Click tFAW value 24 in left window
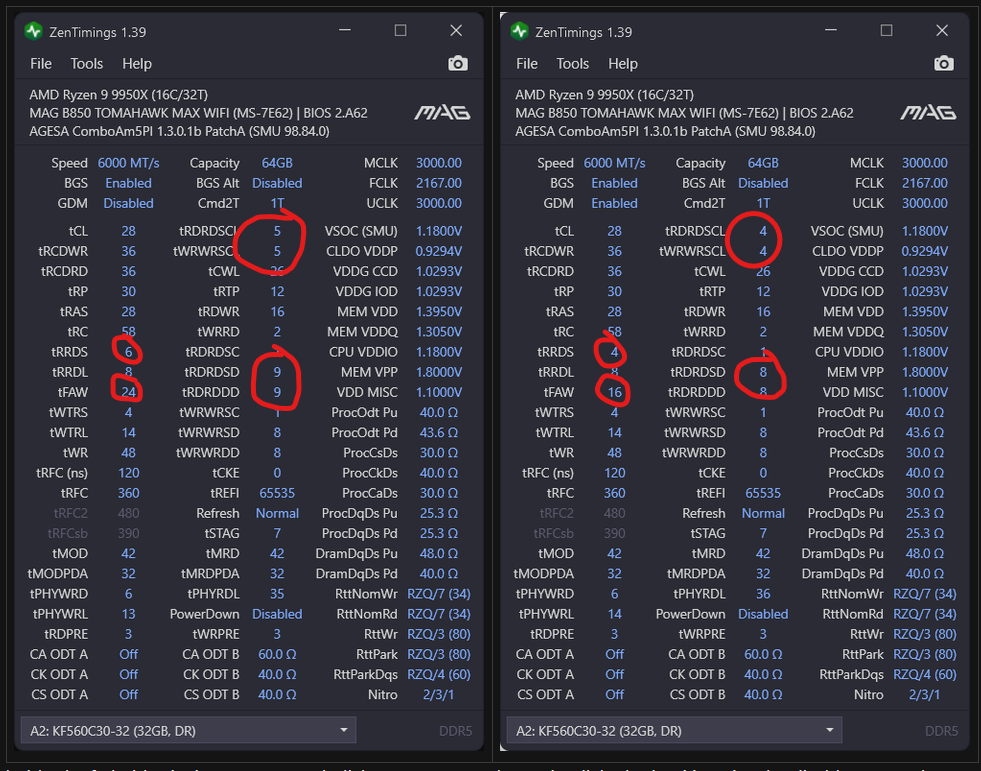Screen dimensions: 981x771 [128, 392]
